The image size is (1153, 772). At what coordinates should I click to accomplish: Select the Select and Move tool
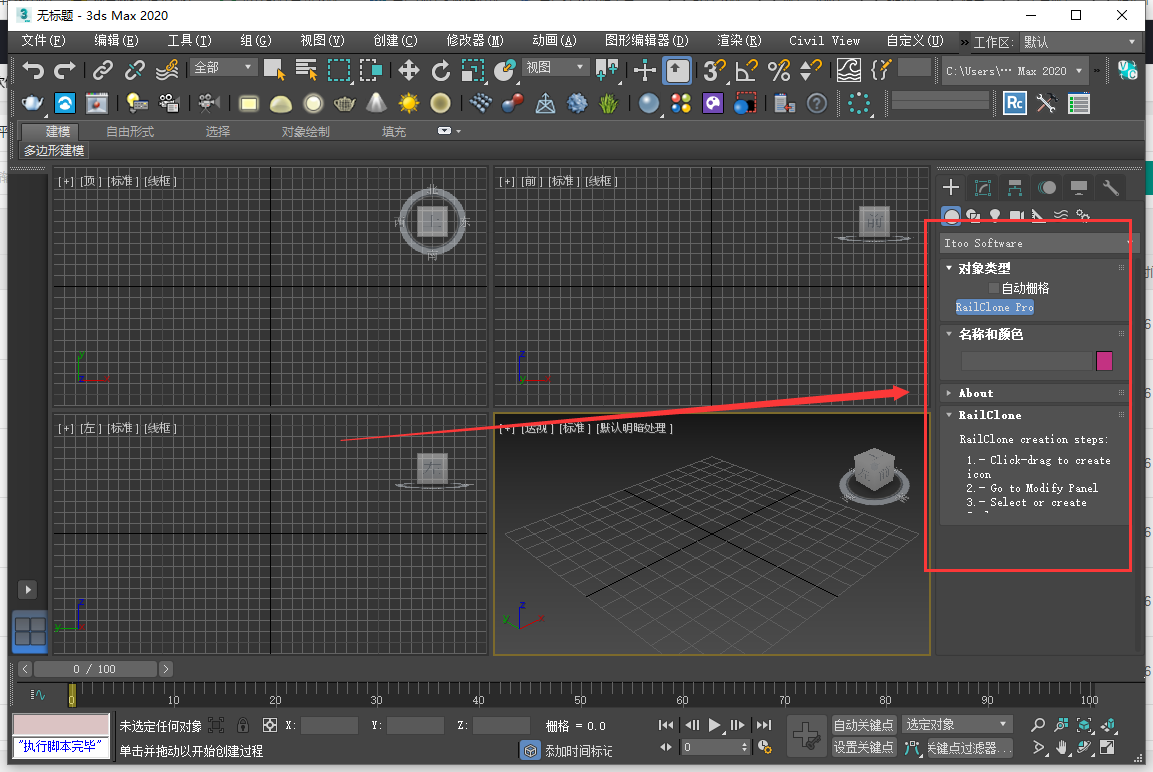408,71
